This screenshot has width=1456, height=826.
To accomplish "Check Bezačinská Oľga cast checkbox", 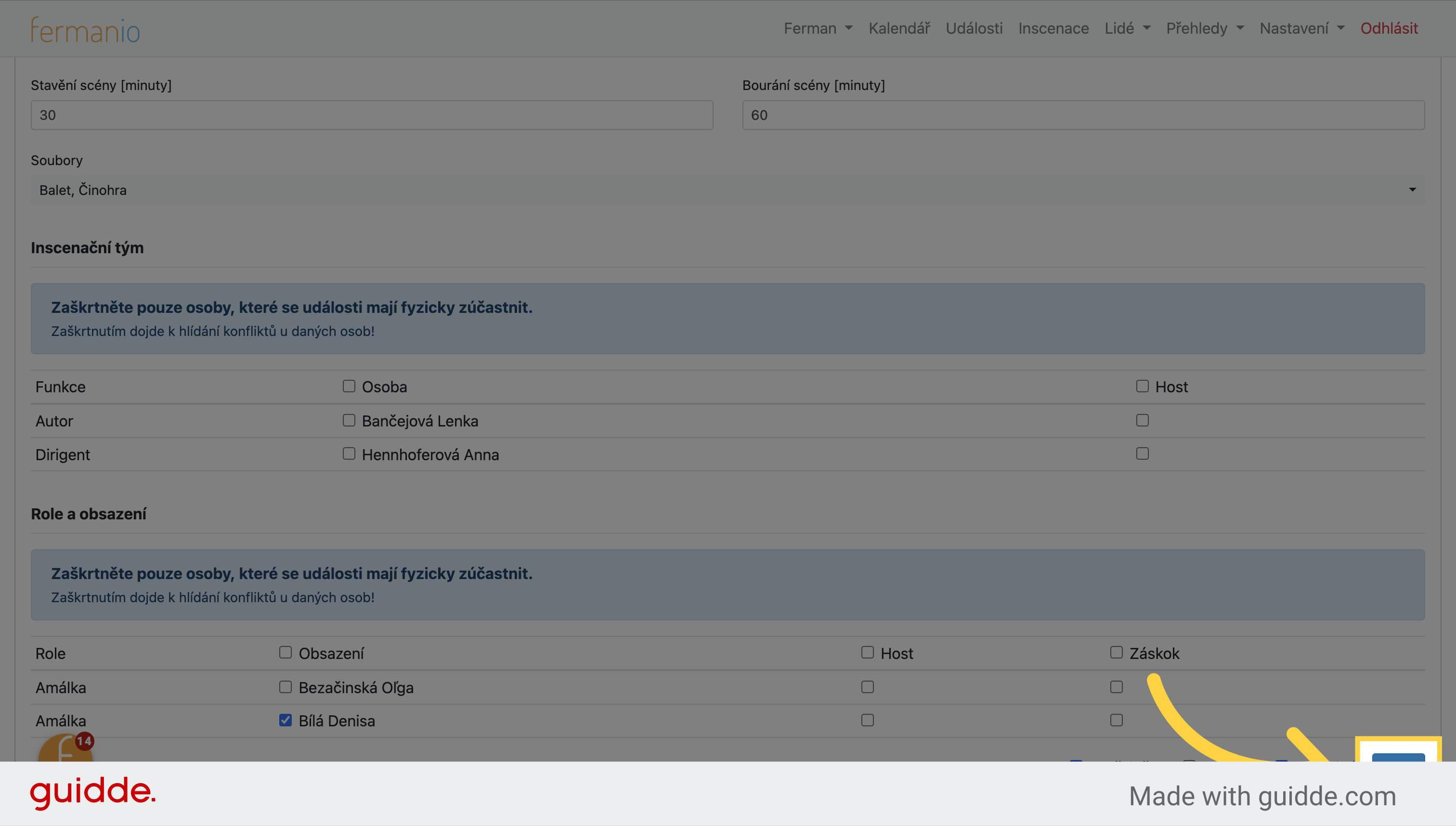I will pos(286,687).
